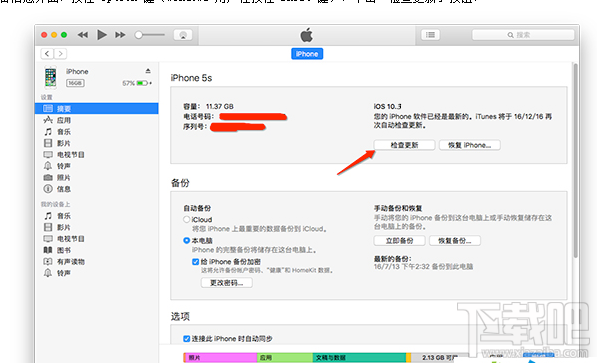
Task: Toggle 连接此 iPhone 时自动同步 checkbox
Action: (x=187, y=339)
